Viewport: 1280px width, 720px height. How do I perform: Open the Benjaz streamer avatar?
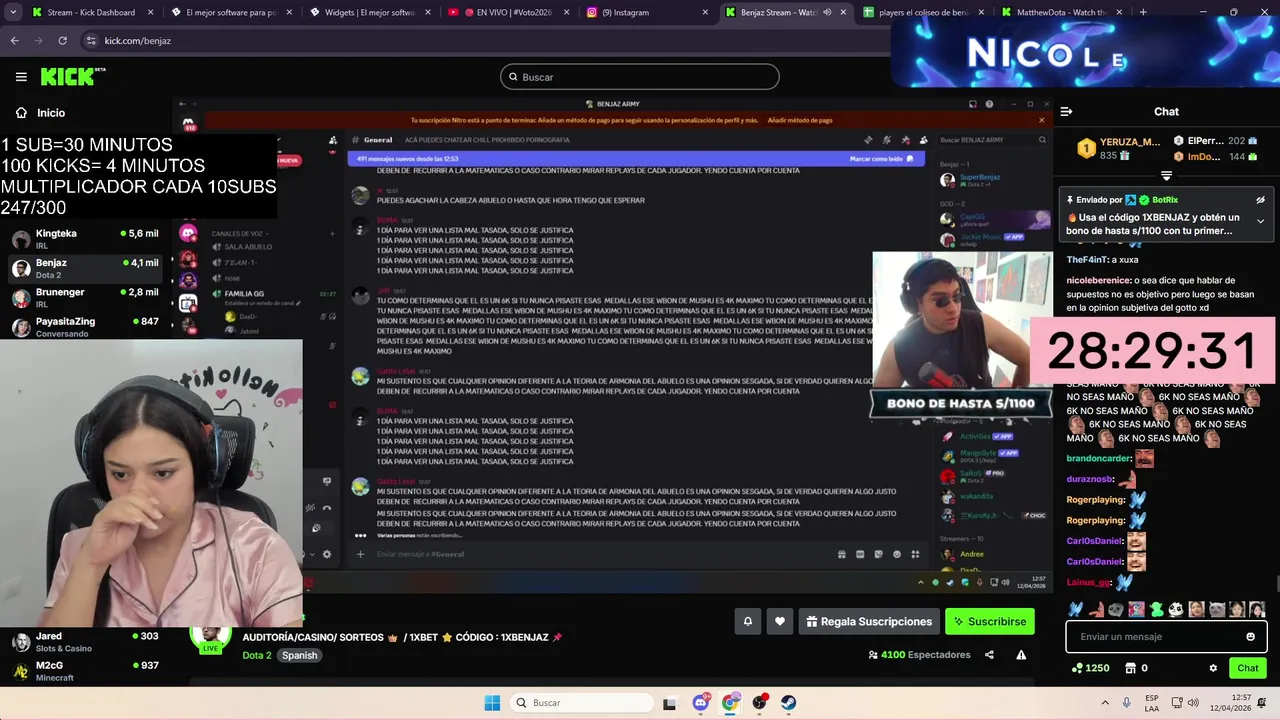[x=210, y=637]
